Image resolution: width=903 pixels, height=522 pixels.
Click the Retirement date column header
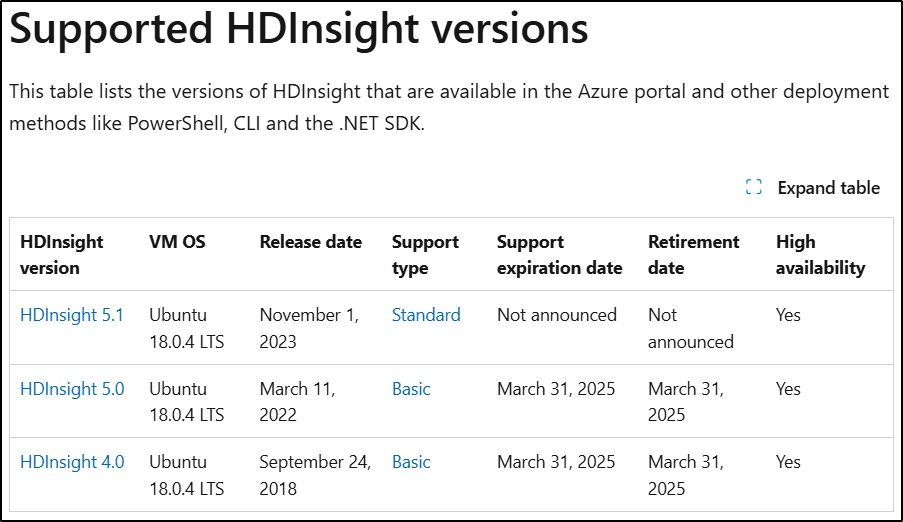[694, 255]
